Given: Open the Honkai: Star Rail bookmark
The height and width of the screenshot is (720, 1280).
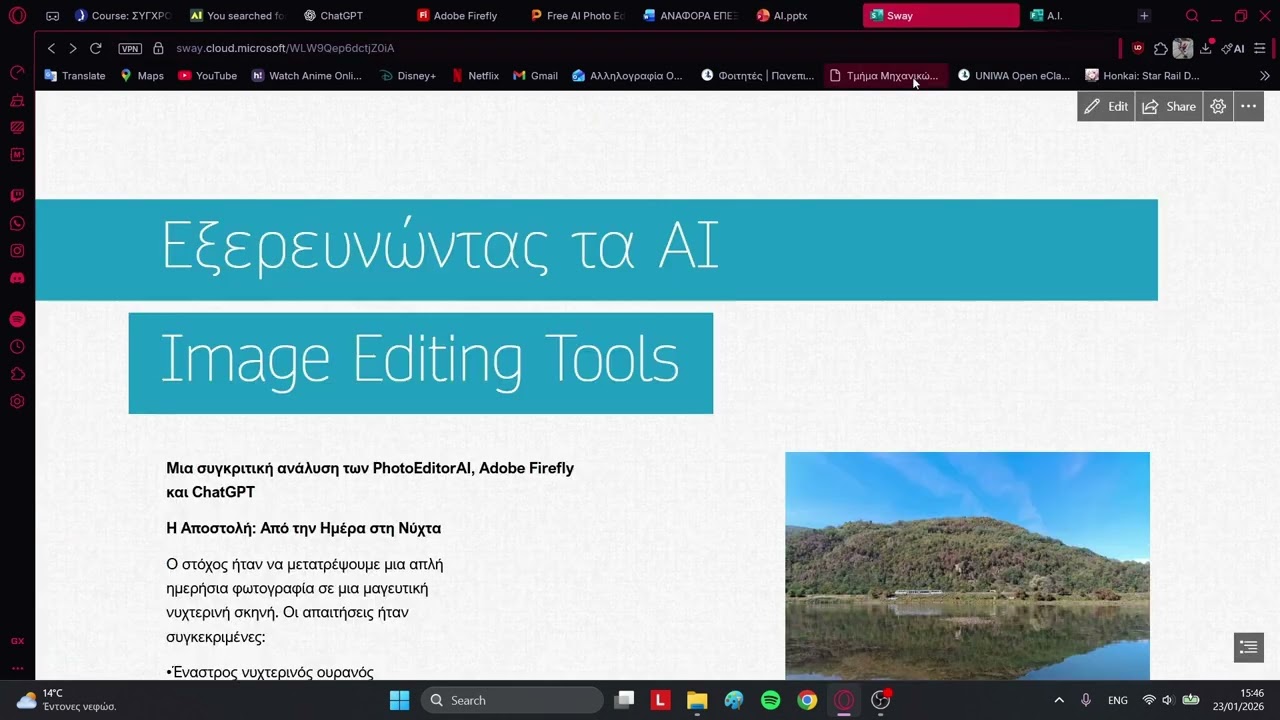Looking at the screenshot, I should coord(1142,76).
